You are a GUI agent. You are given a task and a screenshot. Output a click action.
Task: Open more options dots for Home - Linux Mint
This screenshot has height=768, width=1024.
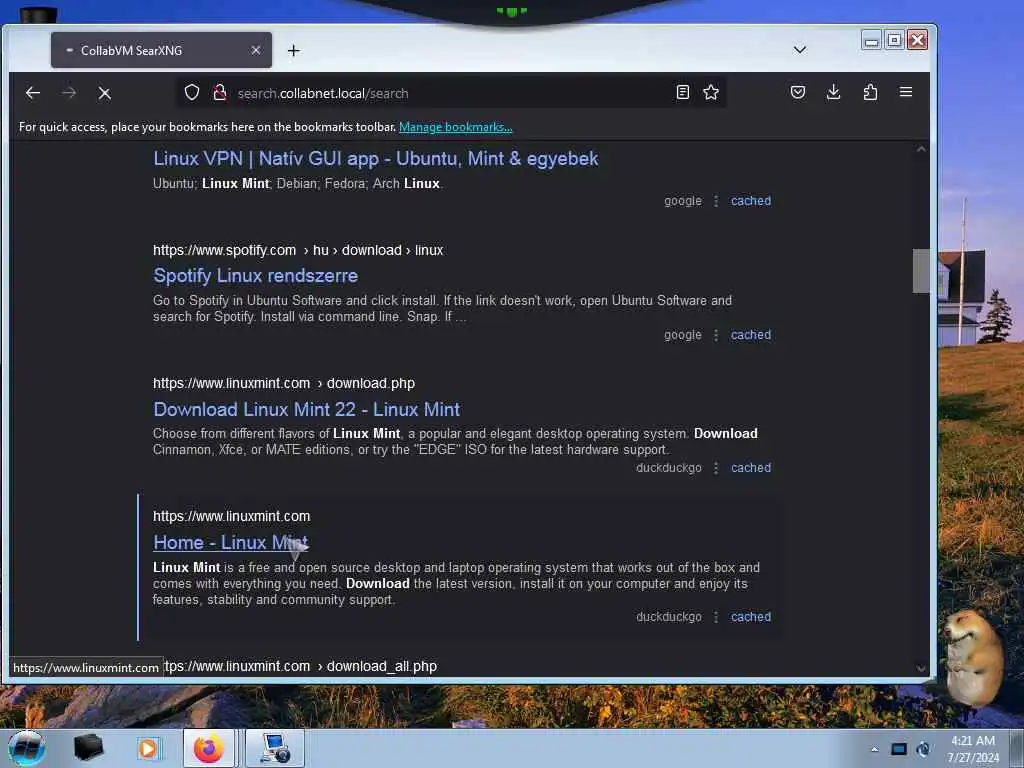coord(716,616)
